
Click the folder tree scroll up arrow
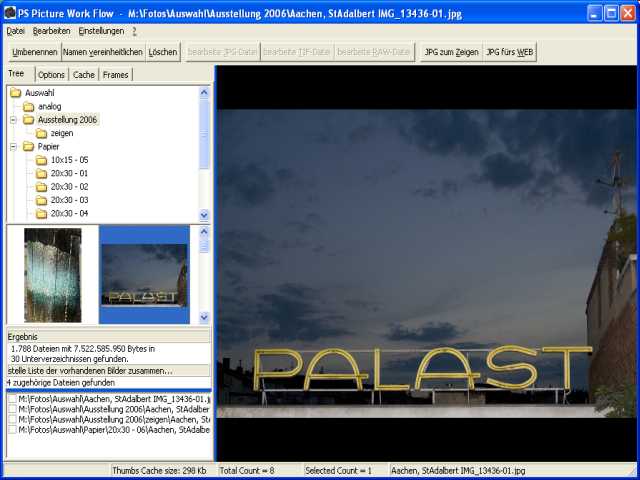click(204, 93)
